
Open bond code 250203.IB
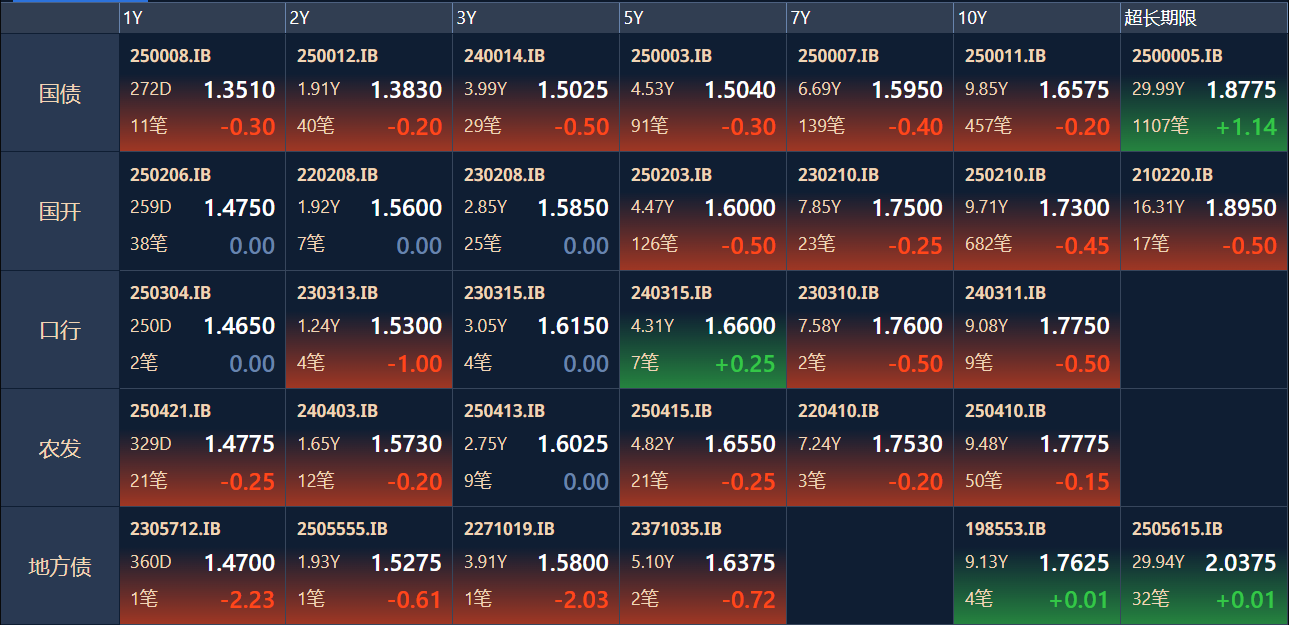pos(671,175)
